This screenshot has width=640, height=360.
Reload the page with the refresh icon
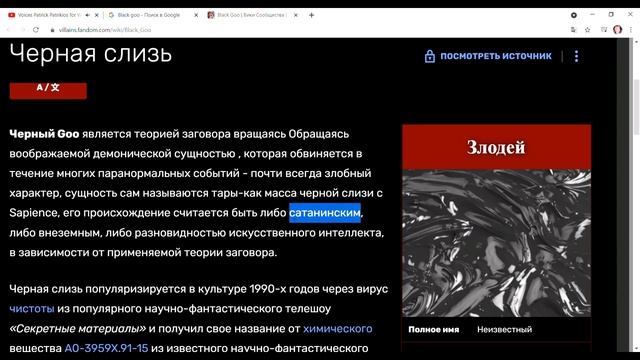(36, 30)
